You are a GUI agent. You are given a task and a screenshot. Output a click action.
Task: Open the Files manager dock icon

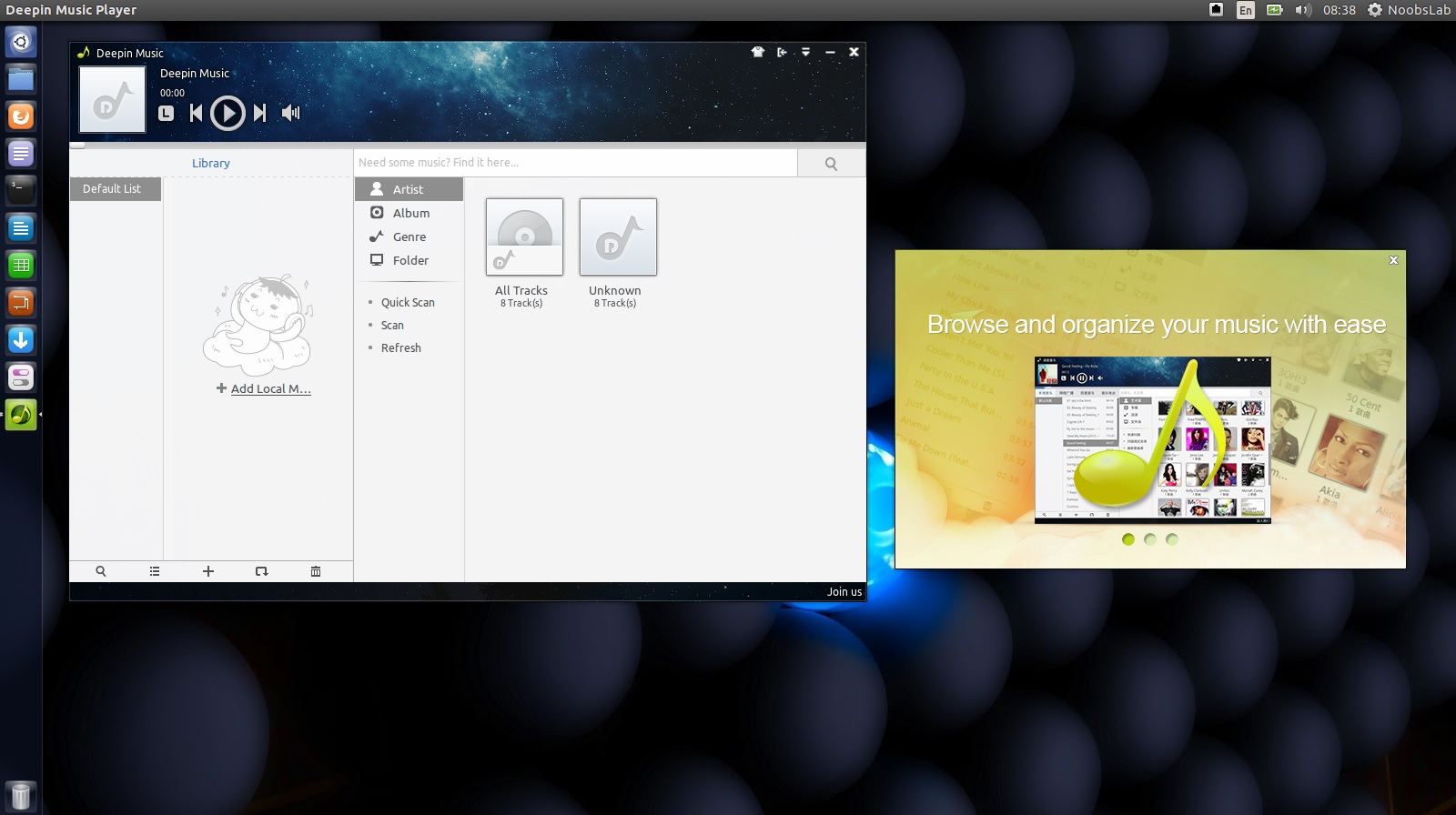tap(21, 79)
